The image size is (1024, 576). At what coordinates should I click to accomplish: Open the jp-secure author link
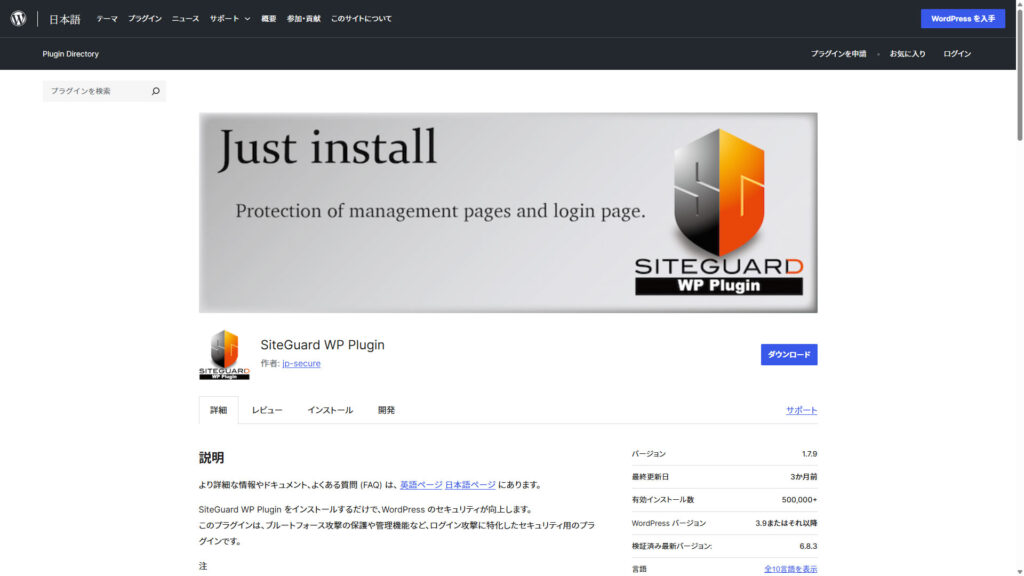tap(301, 364)
